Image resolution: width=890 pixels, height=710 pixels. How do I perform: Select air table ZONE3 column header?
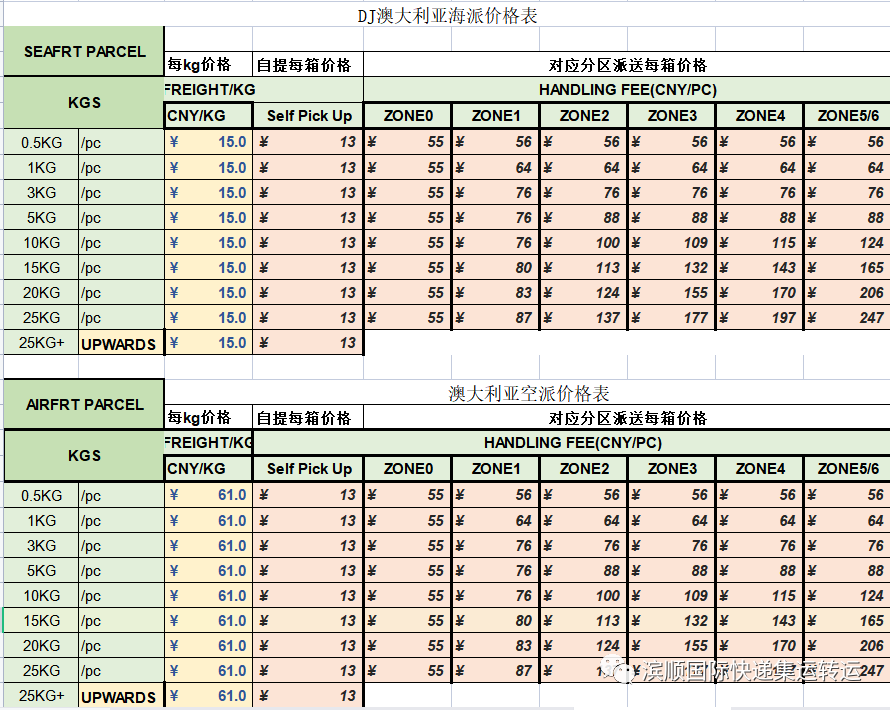pyautogui.click(x=671, y=469)
